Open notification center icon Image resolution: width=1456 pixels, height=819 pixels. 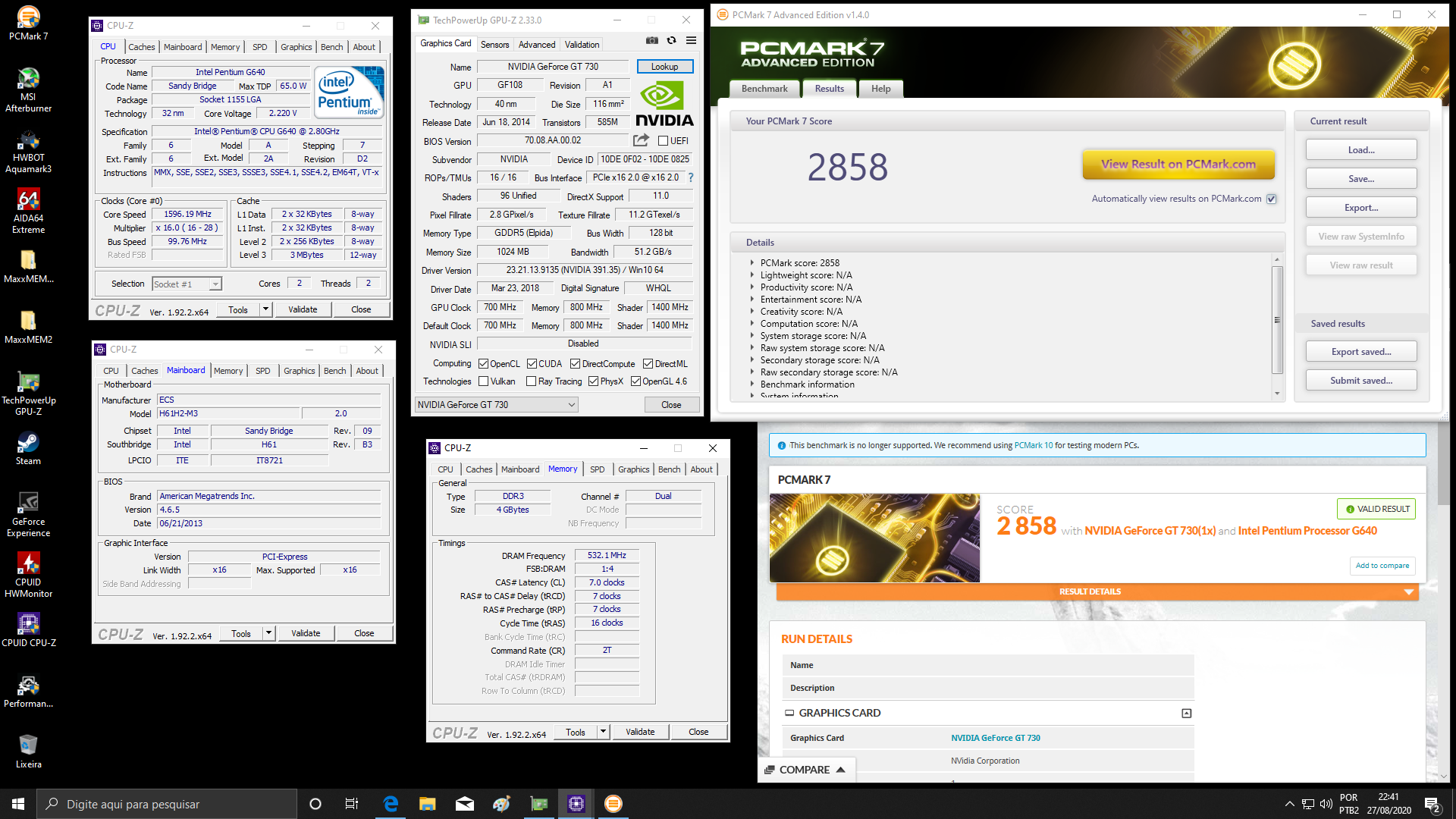pos(1432,805)
